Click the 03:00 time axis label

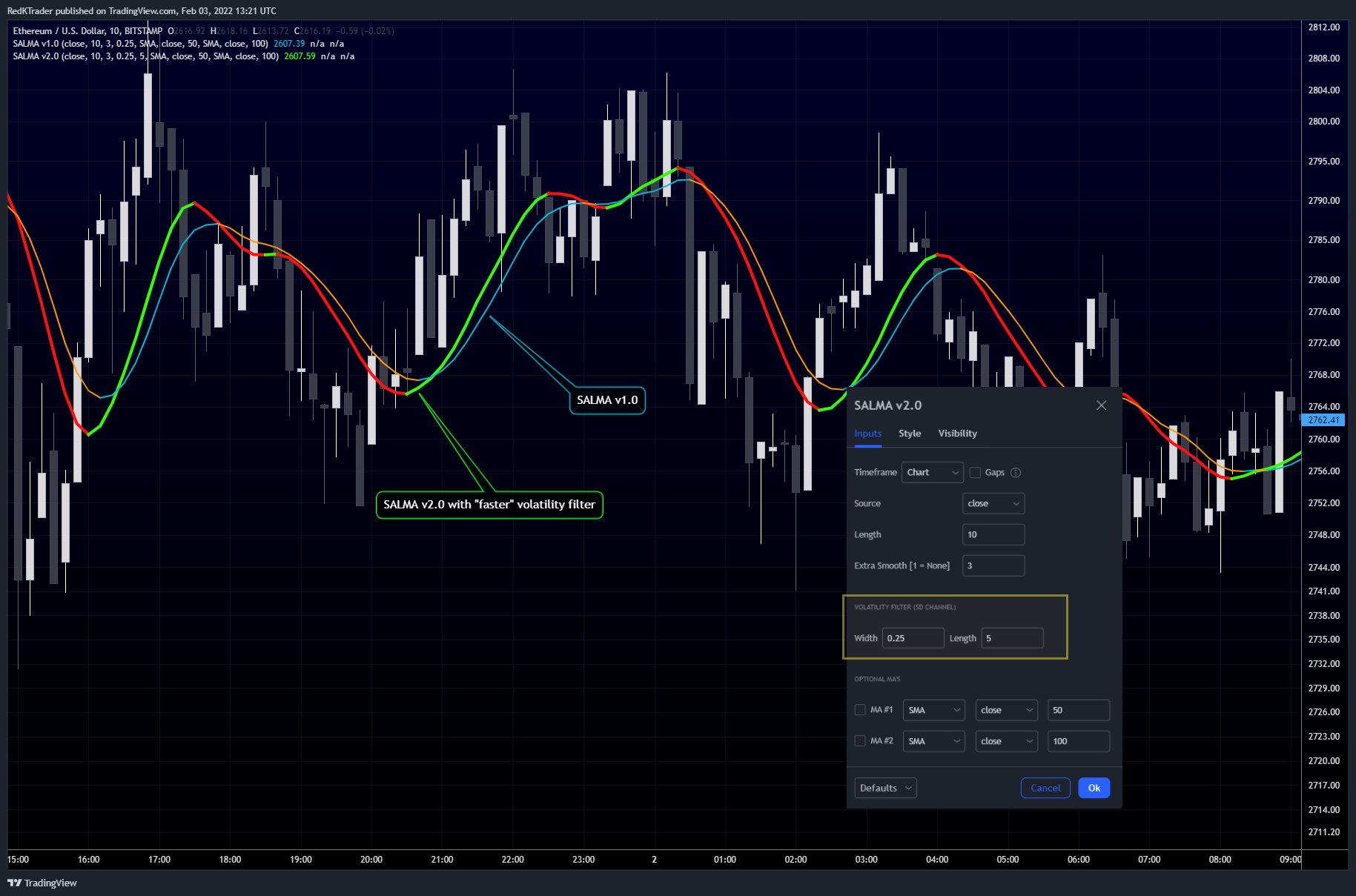click(866, 860)
